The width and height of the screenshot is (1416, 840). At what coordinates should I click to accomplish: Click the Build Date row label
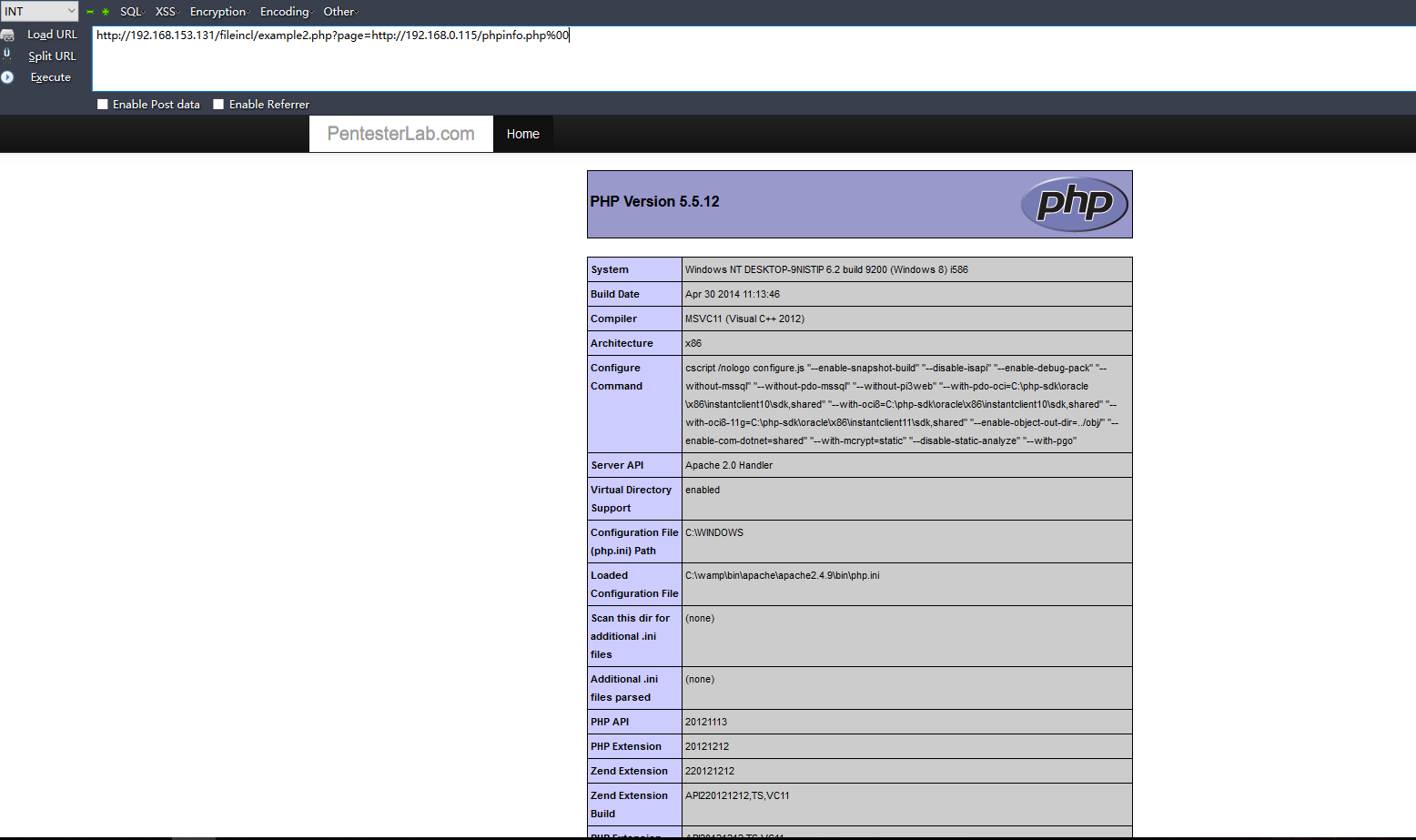coord(615,294)
